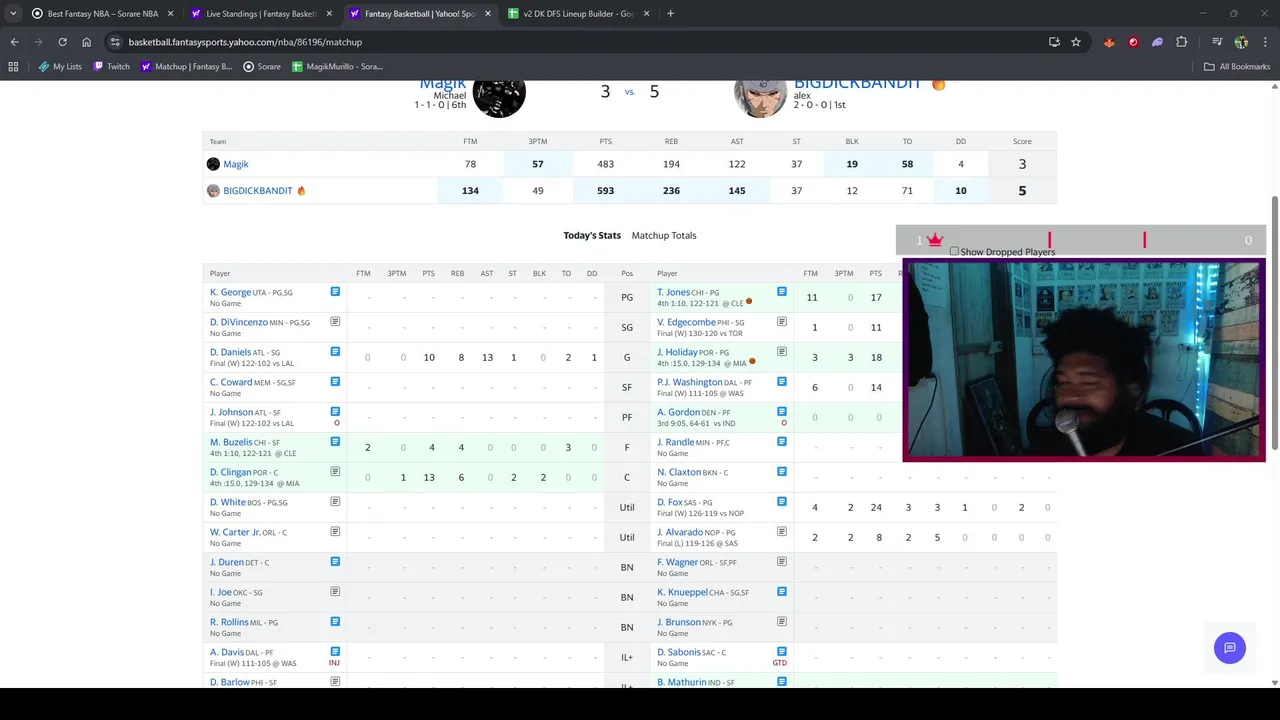Open Matchup | Fantasy B... bookmark

coord(187,67)
